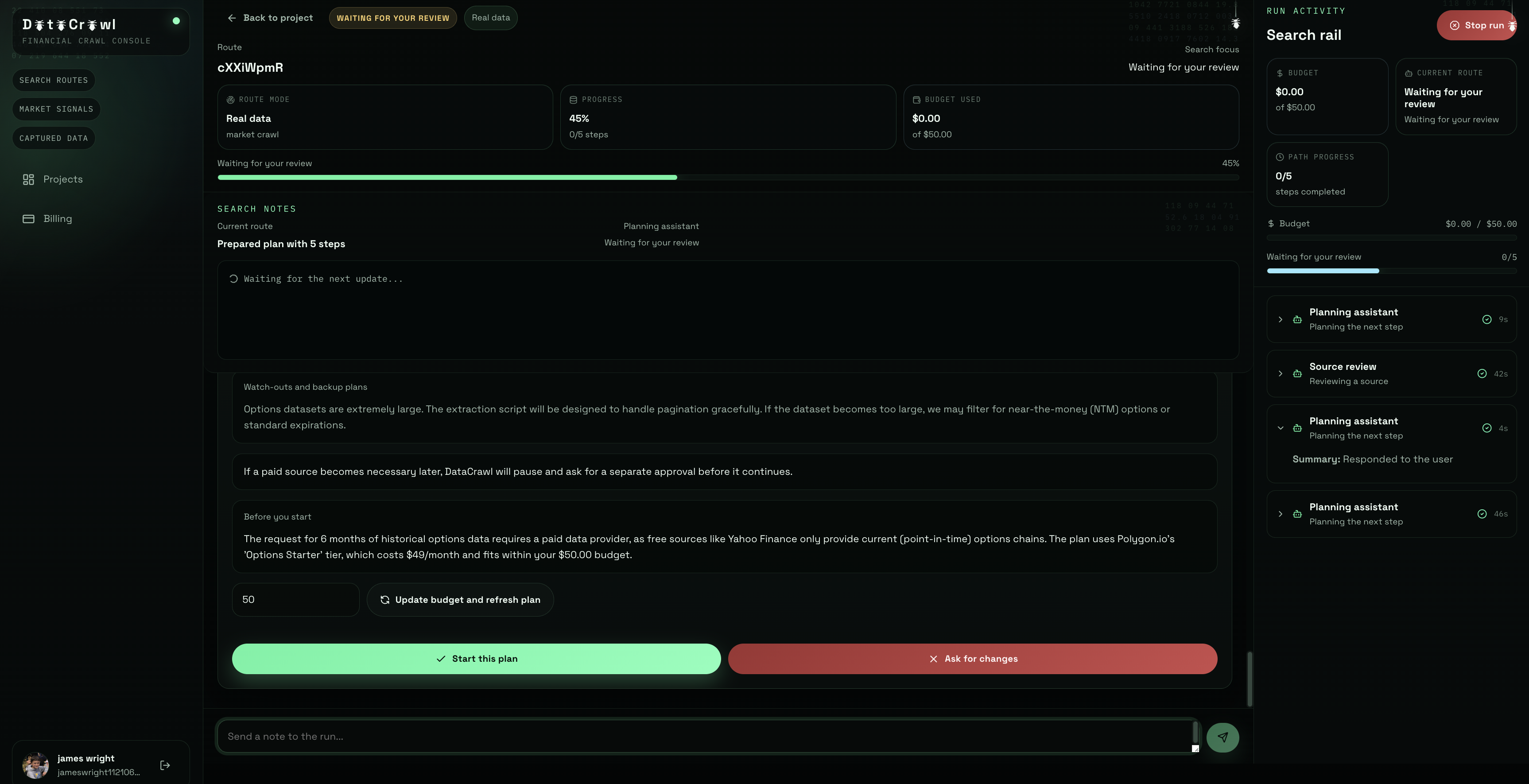Open the Captured Data tab
This screenshot has width=1529, height=784.
[x=54, y=138]
